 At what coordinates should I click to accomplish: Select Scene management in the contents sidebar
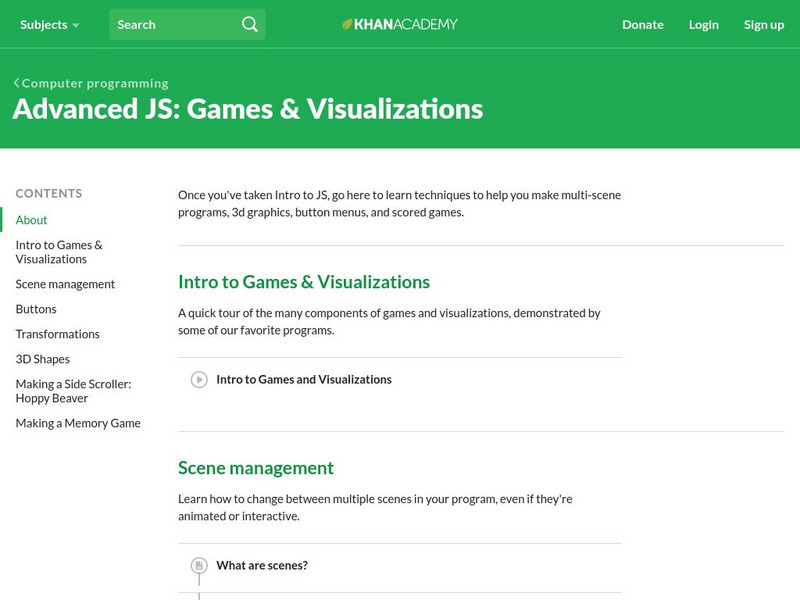(x=65, y=284)
